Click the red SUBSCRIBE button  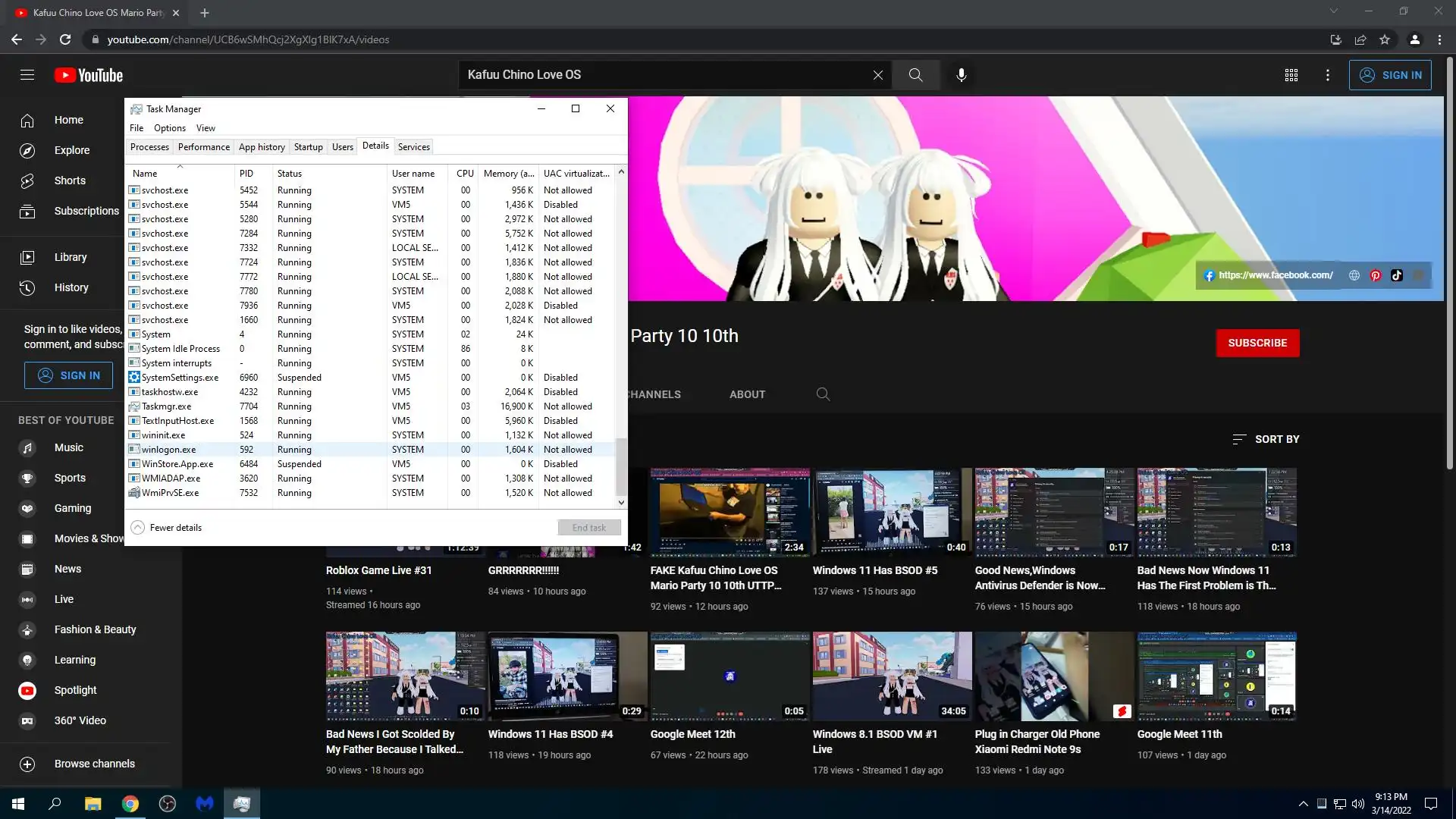(x=1257, y=343)
